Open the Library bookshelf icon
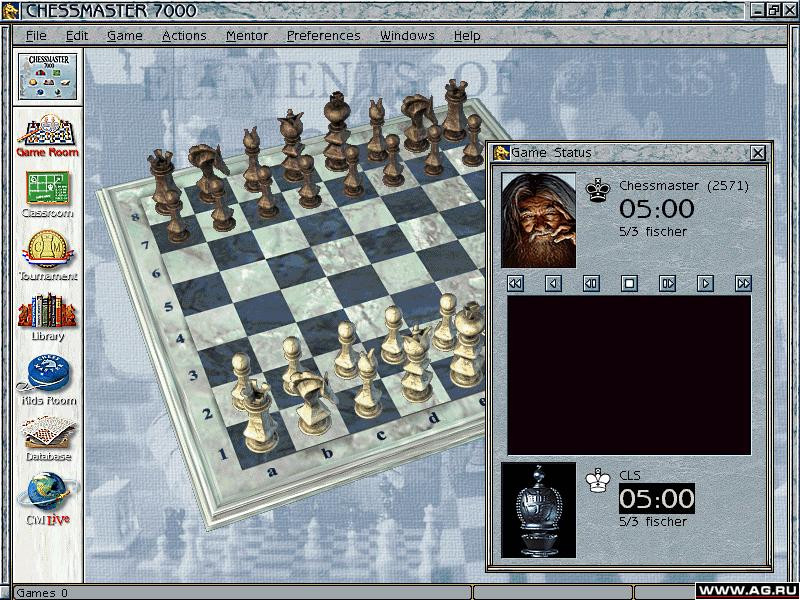The width and height of the screenshot is (800, 600). (x=47, y=316)
